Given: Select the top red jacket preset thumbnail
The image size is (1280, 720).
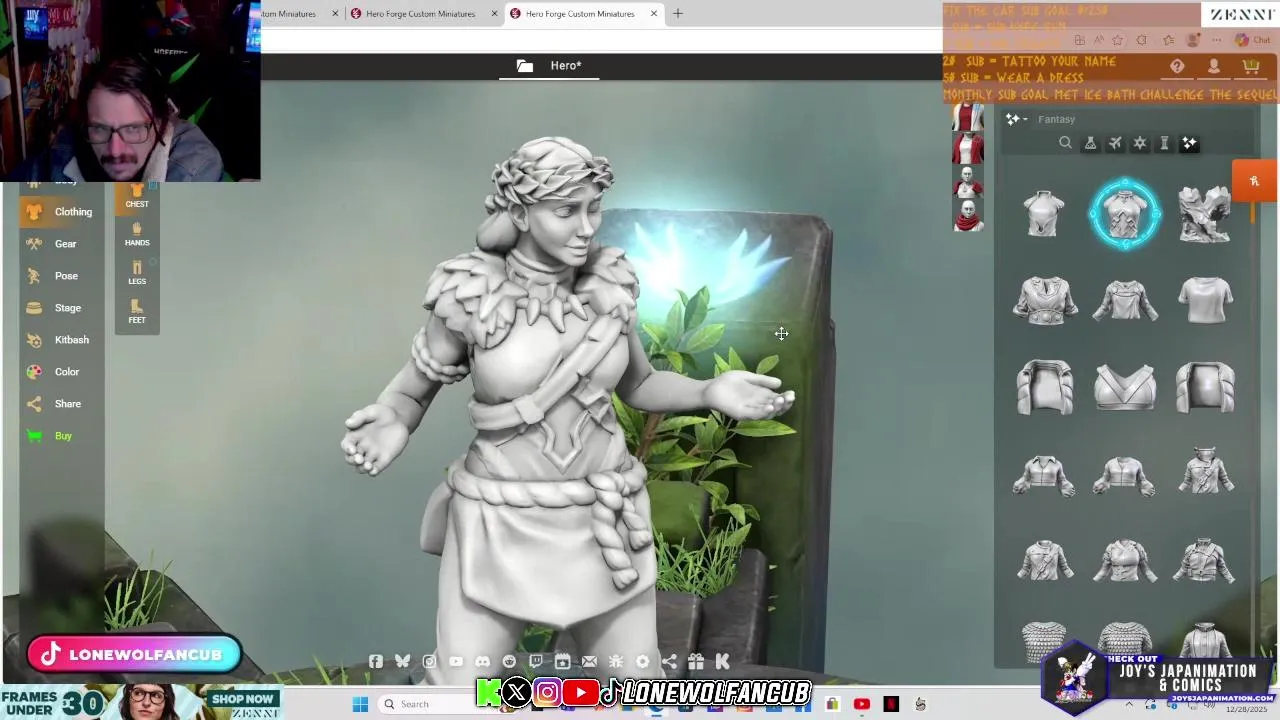Looking at the screenshot, I should click(x=967, y=117).
